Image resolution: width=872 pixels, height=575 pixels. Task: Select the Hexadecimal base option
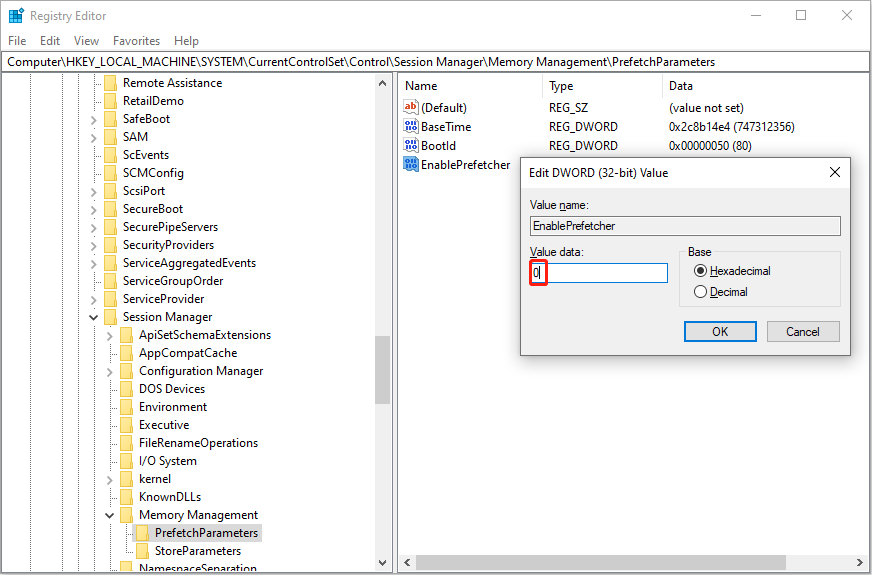701,271
